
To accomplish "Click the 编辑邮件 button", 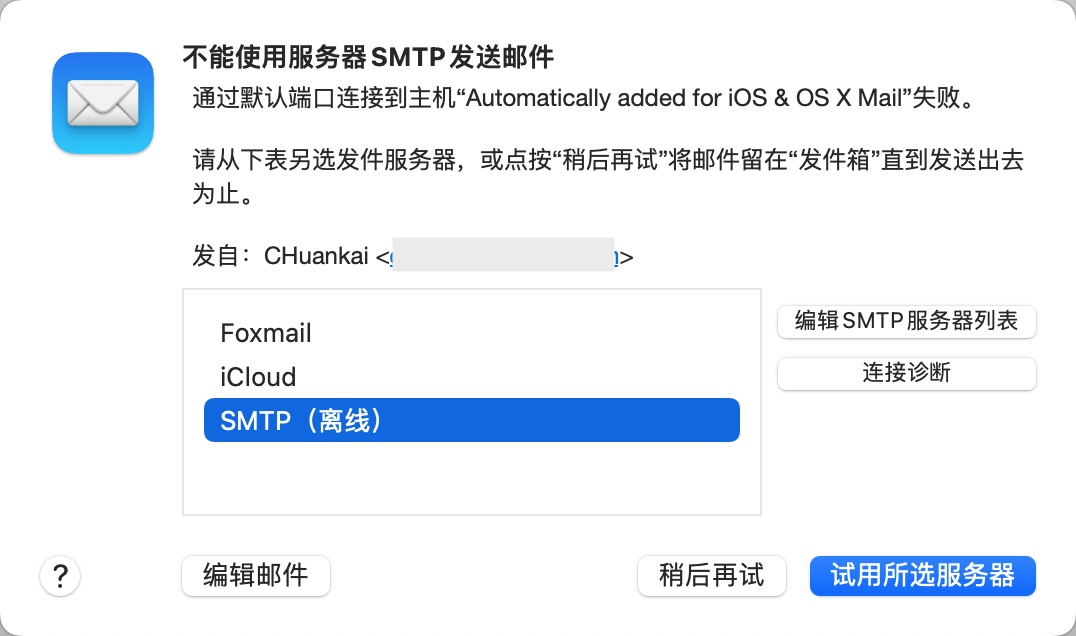I will pyautogui.click(x=255, y=575).
